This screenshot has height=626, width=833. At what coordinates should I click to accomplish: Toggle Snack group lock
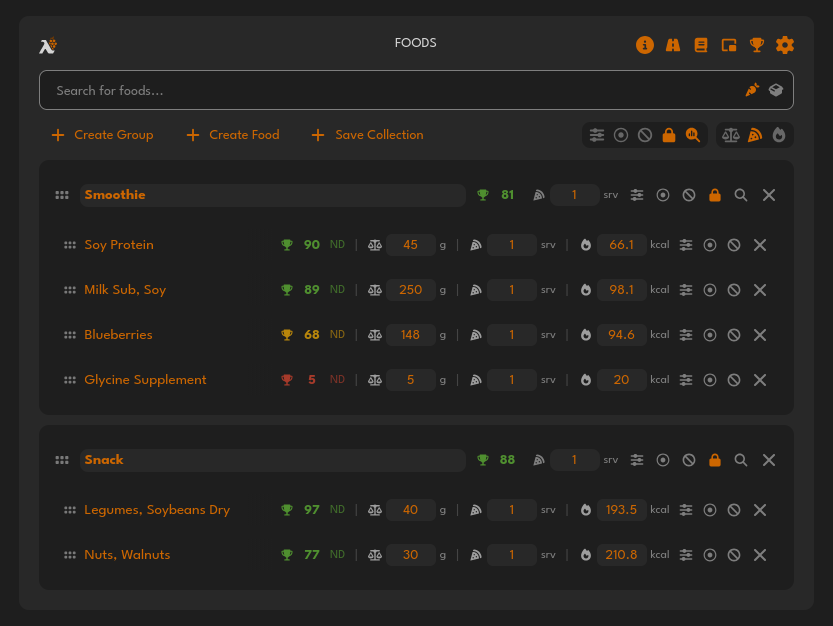(715, 460)
